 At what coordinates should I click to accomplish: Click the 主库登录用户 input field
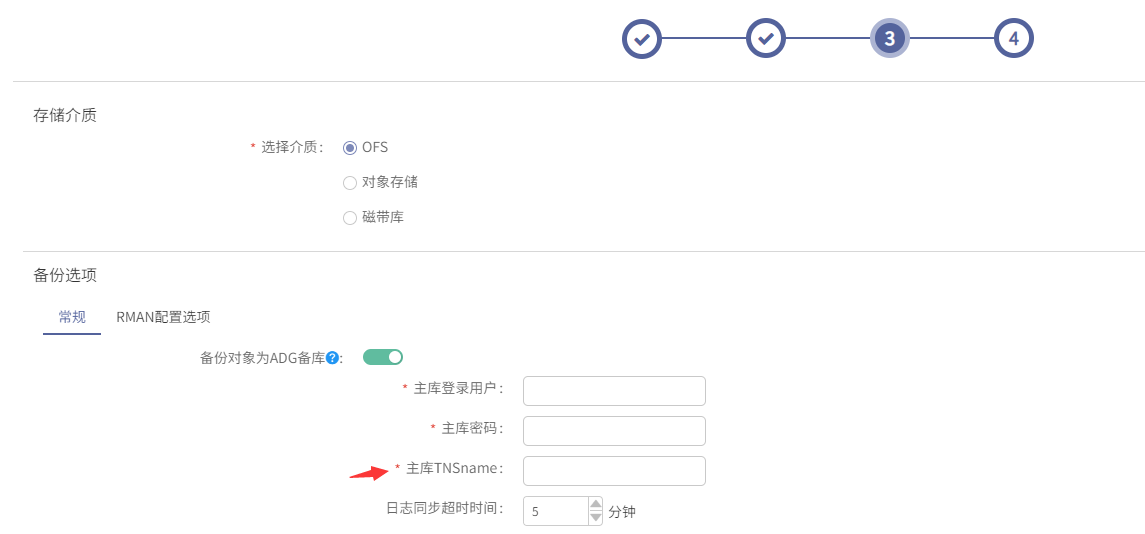click(x=614, y=391)
